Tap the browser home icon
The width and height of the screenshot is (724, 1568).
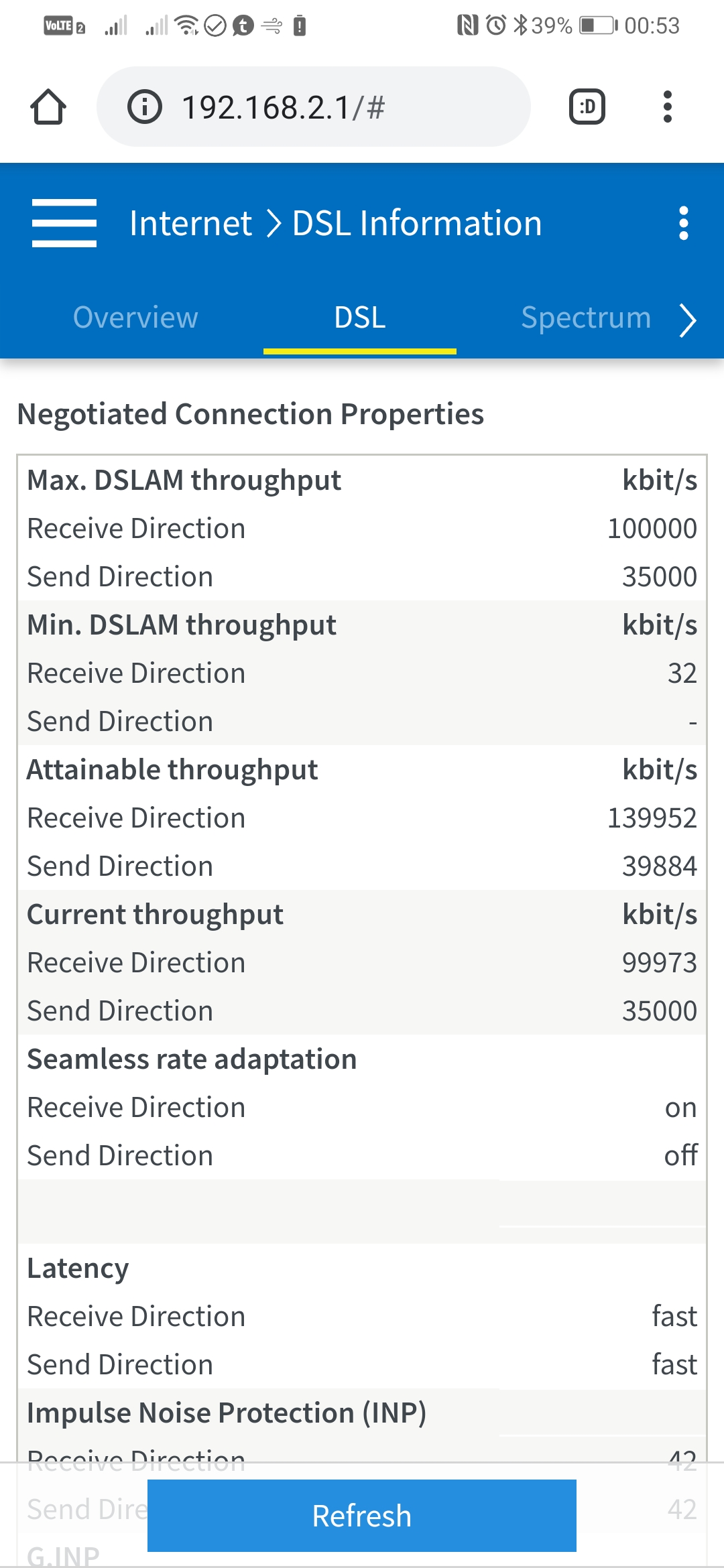[48, 107]
